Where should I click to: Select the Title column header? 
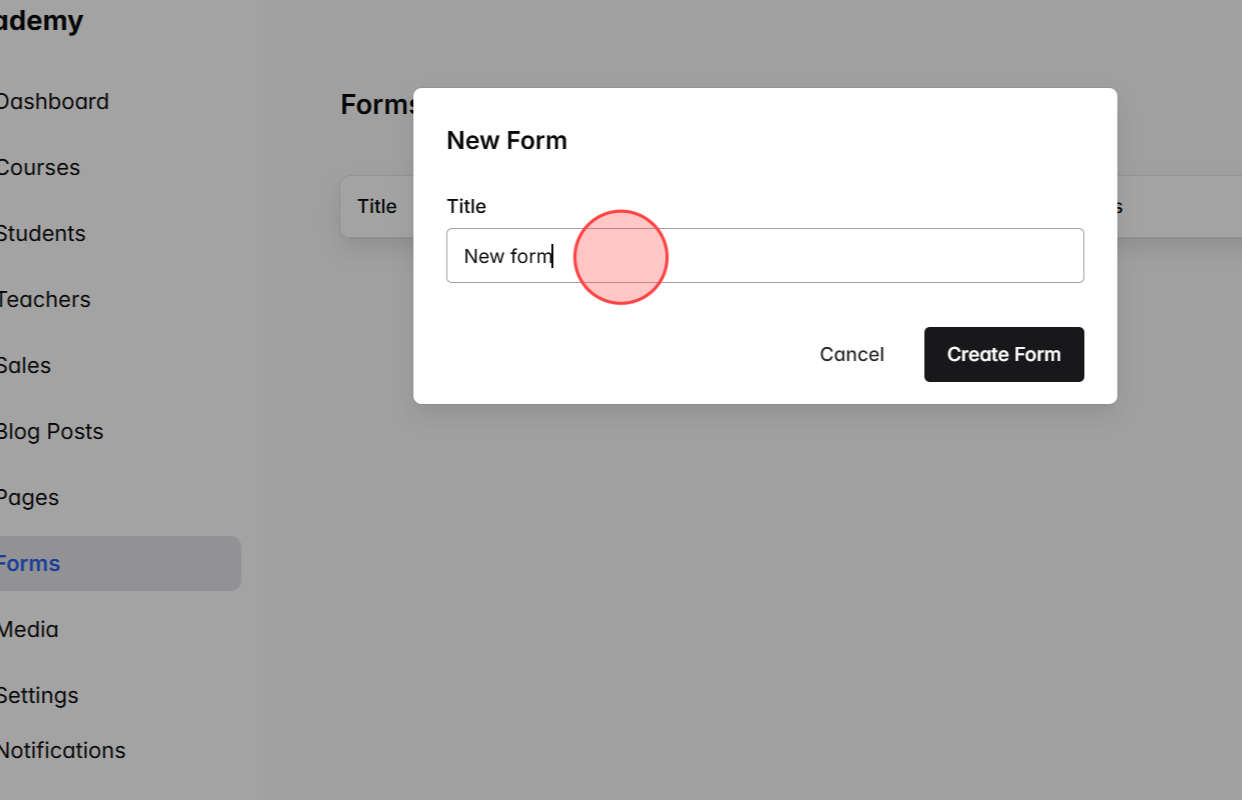(377, 206)
